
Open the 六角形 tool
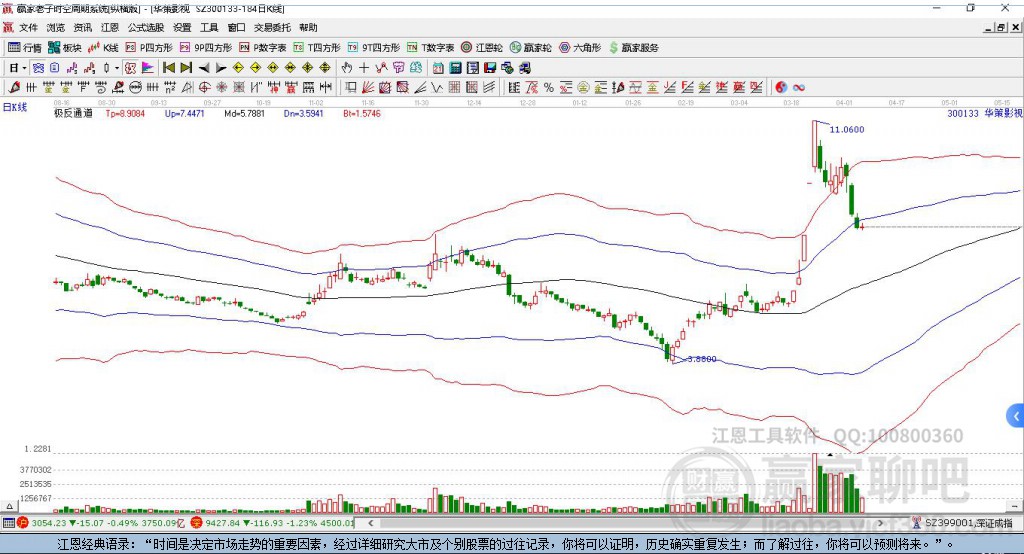[580, 48]
